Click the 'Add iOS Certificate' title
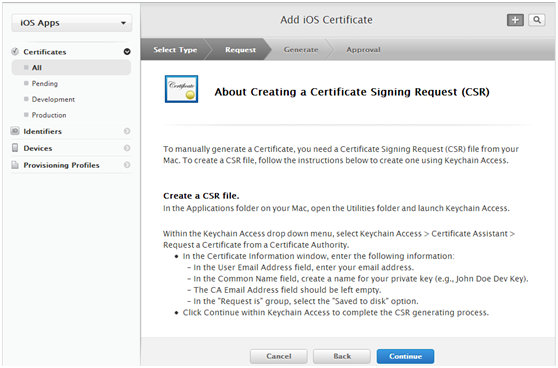558x368 pixels. (326, 20)
